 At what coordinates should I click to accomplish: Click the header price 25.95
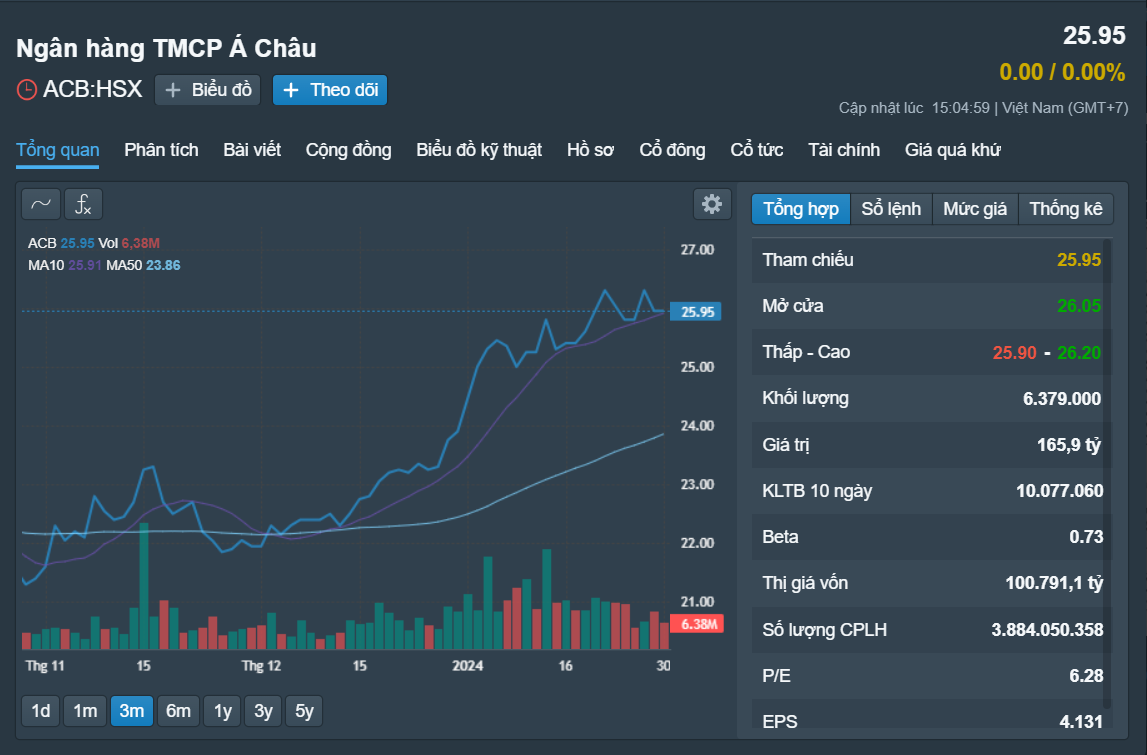1094,36
